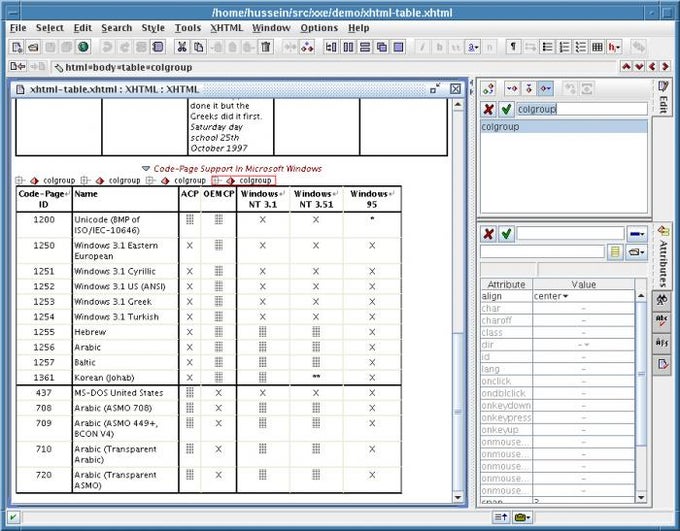
Task: Click the Convert element diamonds icon
Action: pyautogui.click(x=307, y=47)
